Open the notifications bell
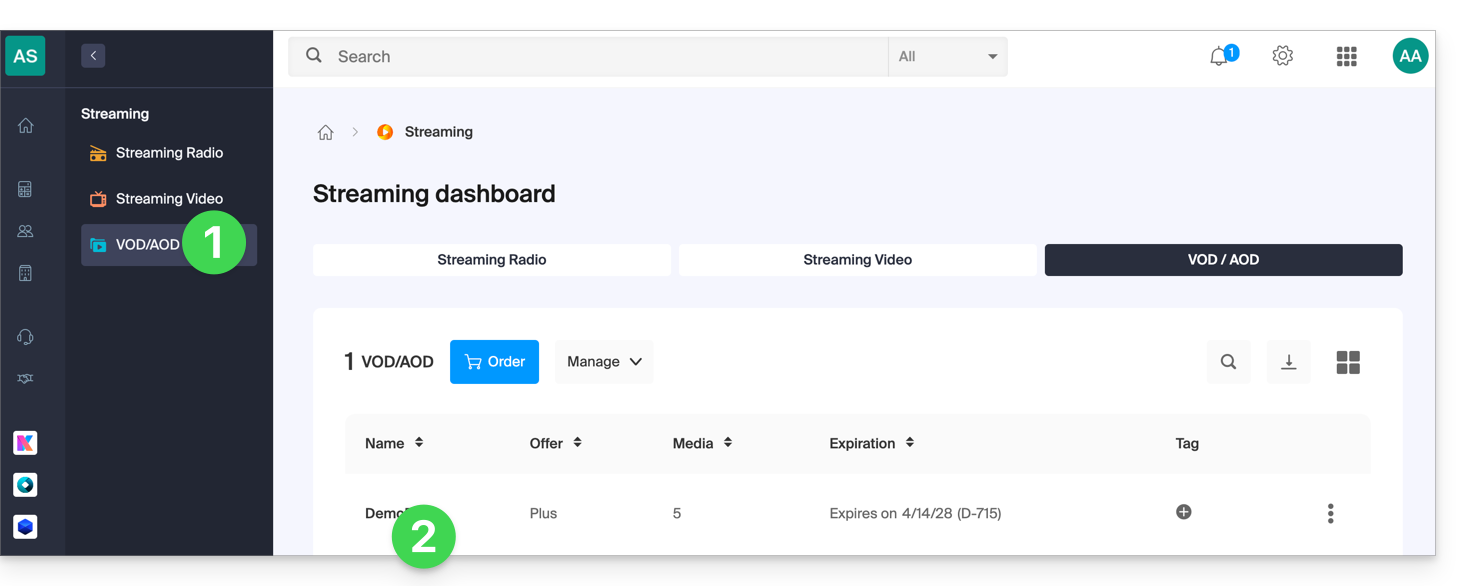 click(x=1219, y=56)
